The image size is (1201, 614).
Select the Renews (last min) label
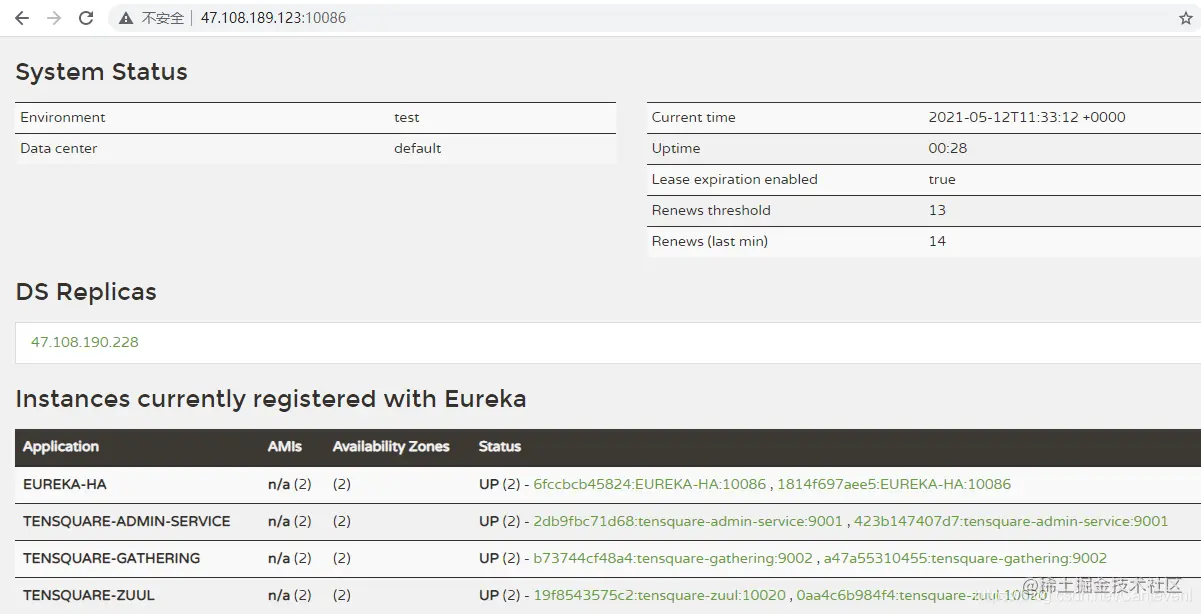[x=710, y=241]
